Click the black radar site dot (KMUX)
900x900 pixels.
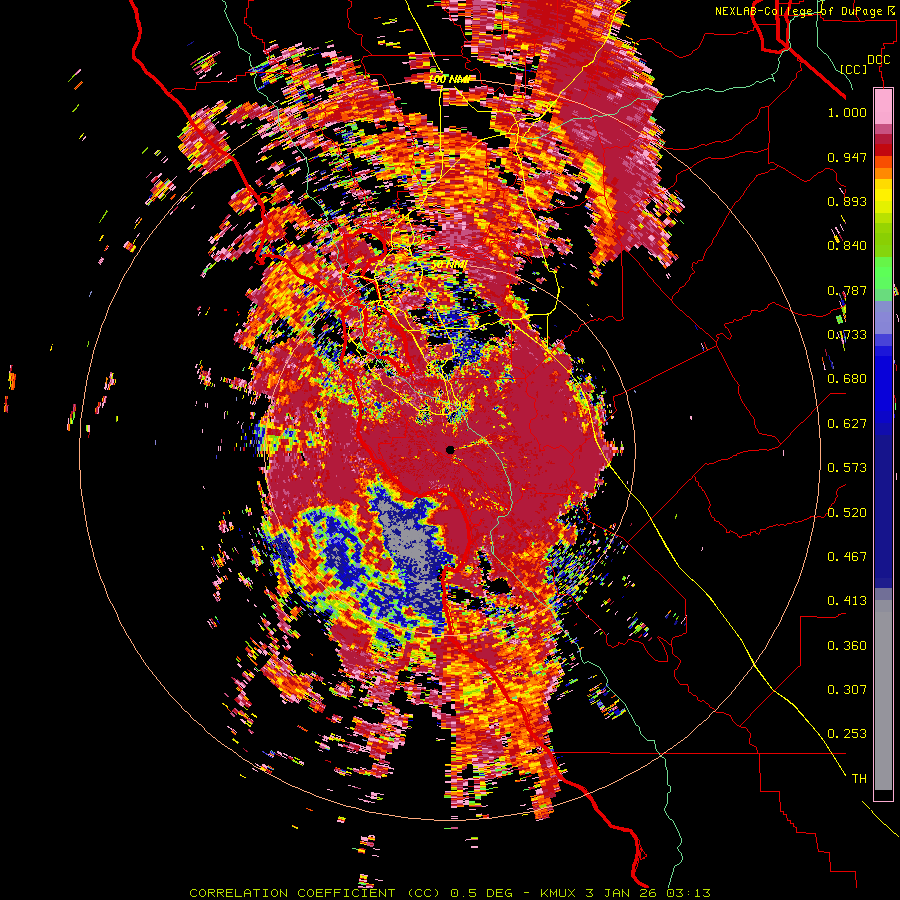coord(450,450)
